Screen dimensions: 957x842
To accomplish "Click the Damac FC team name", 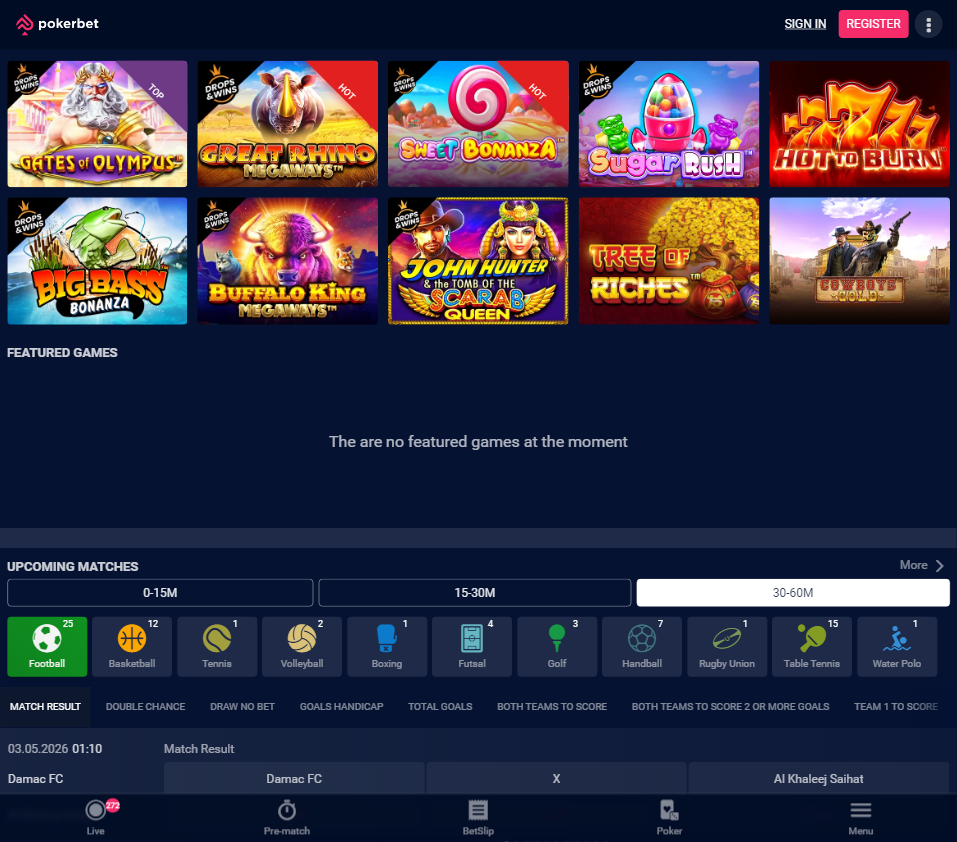I will point(35,779).
